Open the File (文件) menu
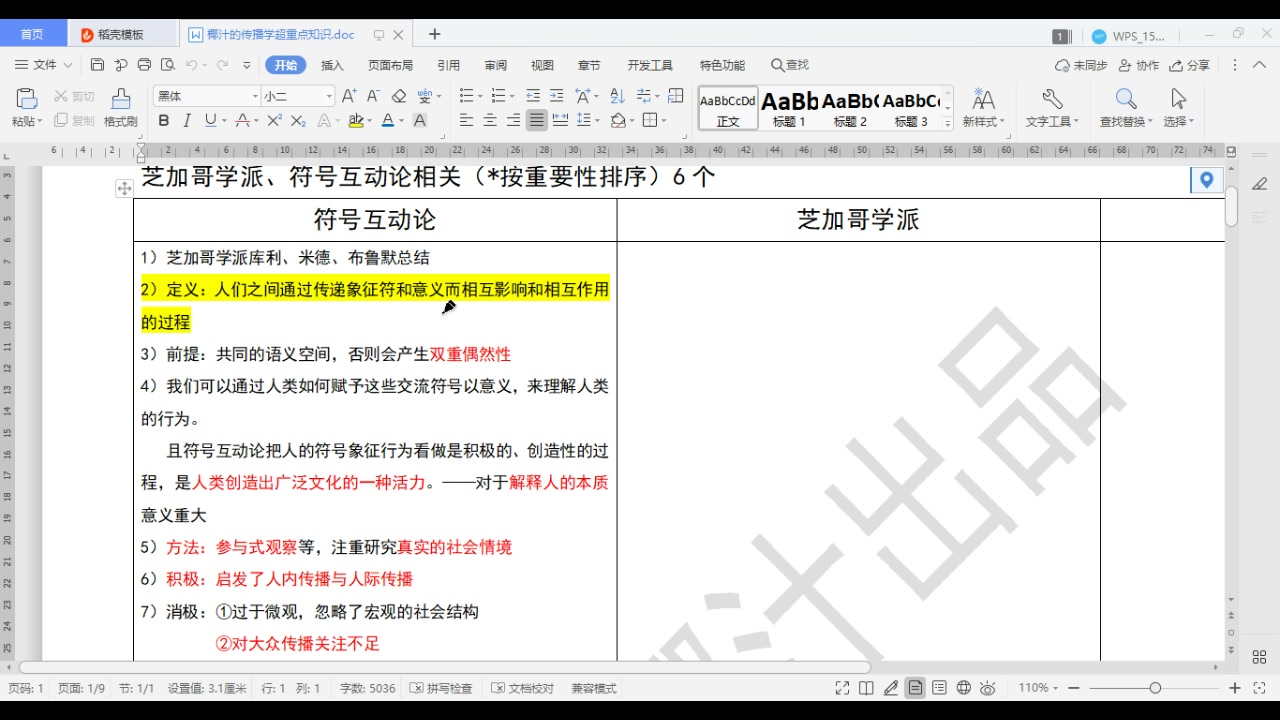The image size is (1280, 720). coord(44,65)
